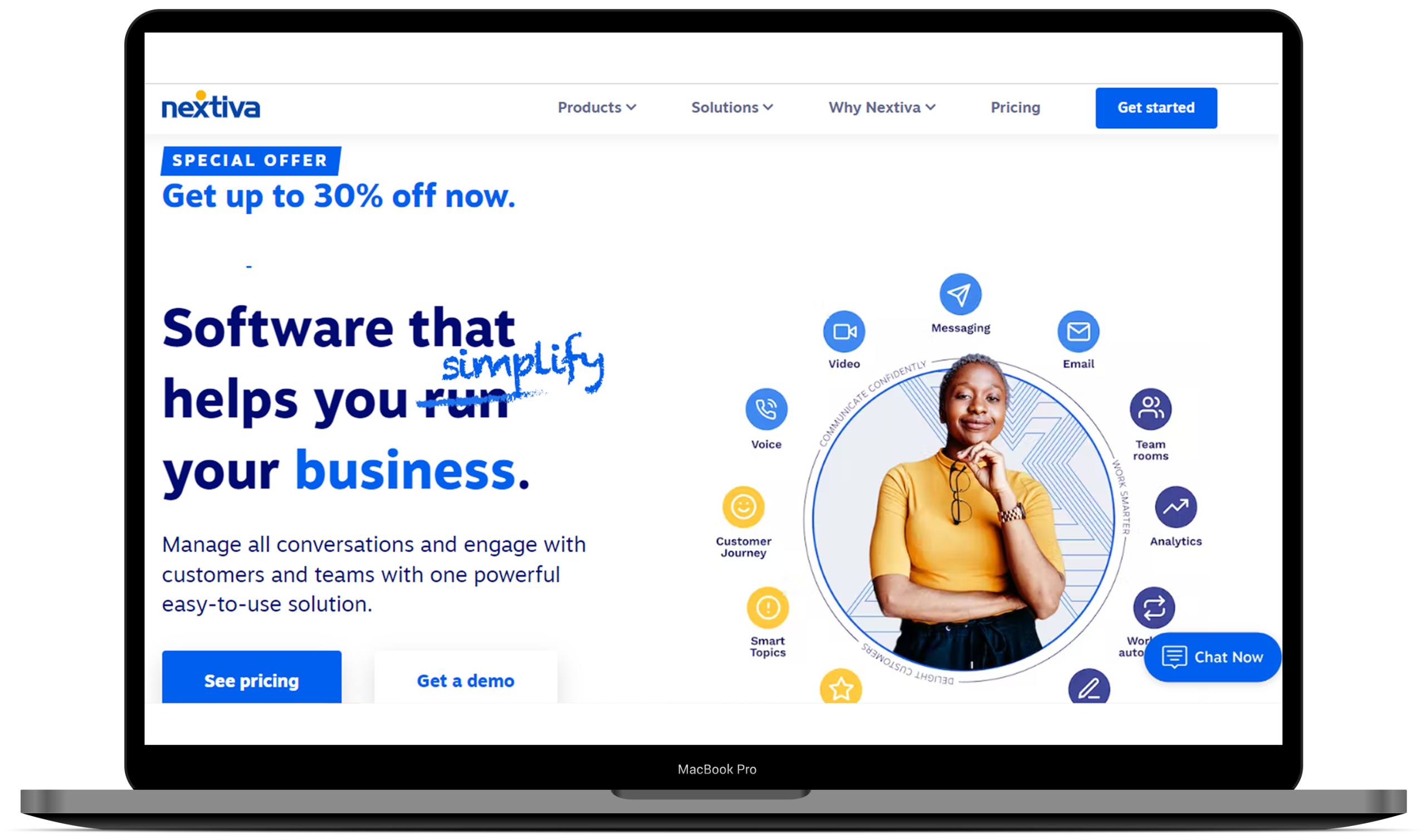The height and width of the screenshot is (840, 1426).
Task: Click the Get a demo link
Action: tap(465, 681)
